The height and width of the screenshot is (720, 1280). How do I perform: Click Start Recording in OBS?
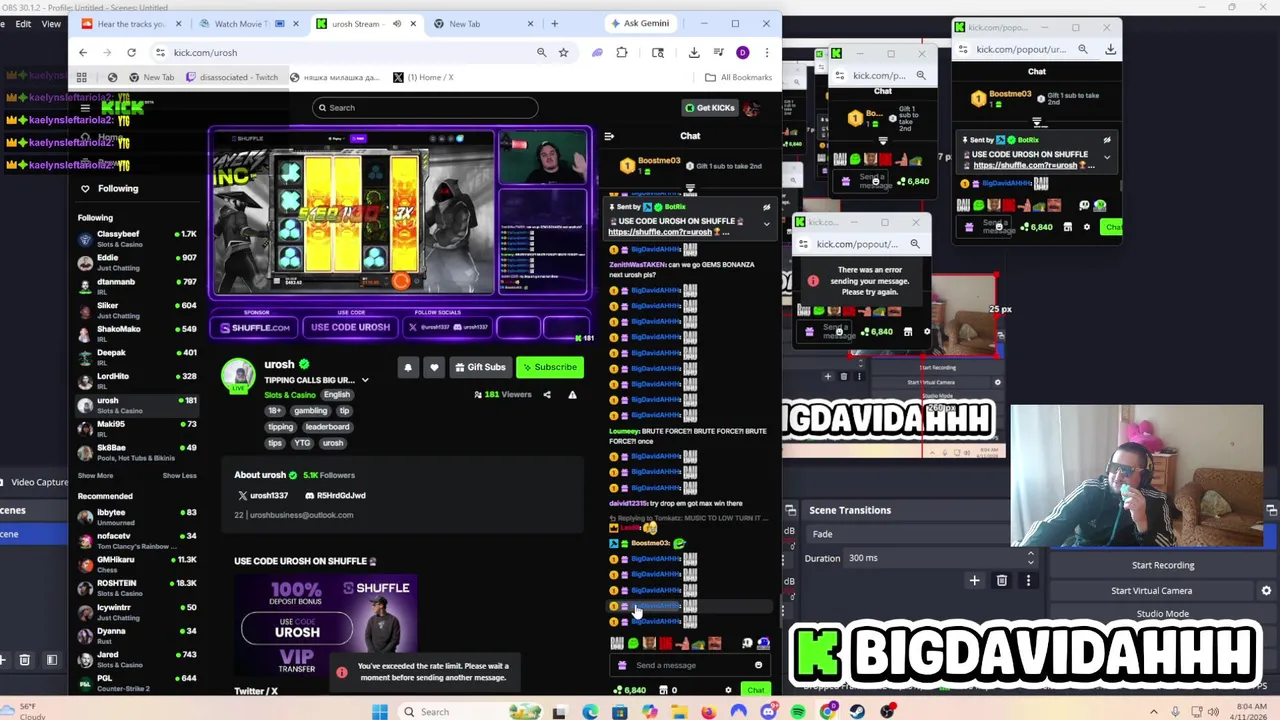[x=1162, y=565]
